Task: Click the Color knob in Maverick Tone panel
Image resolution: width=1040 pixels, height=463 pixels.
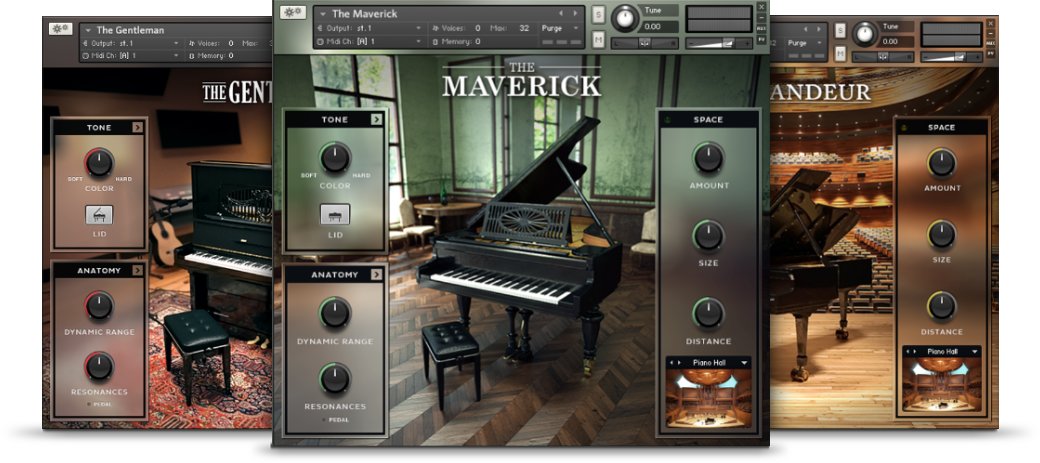Action: pyautogui.click(x=335, y=157)
